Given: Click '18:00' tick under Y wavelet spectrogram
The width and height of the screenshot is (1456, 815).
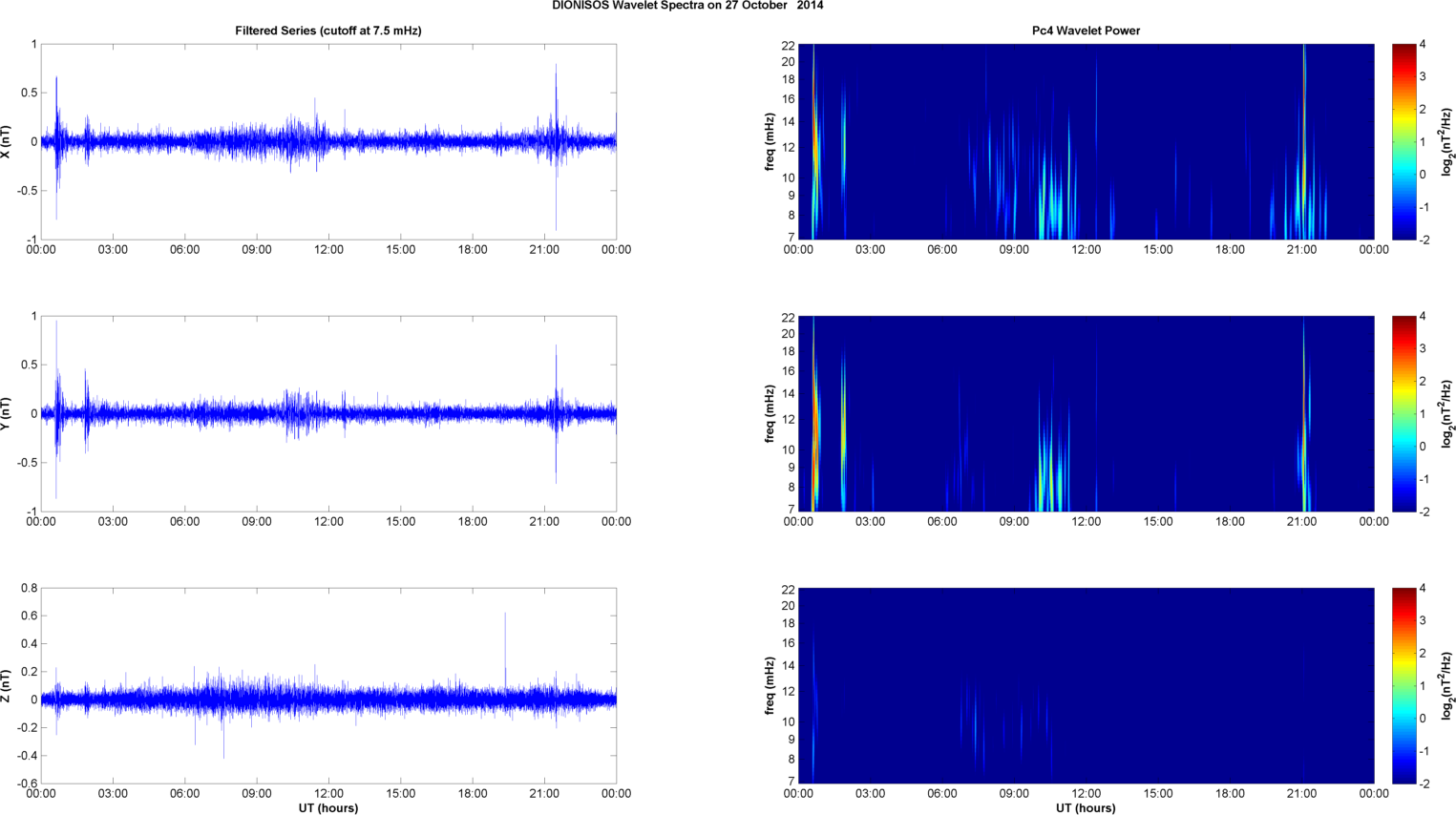Looking at the screenshot, I should [1230, 522].
